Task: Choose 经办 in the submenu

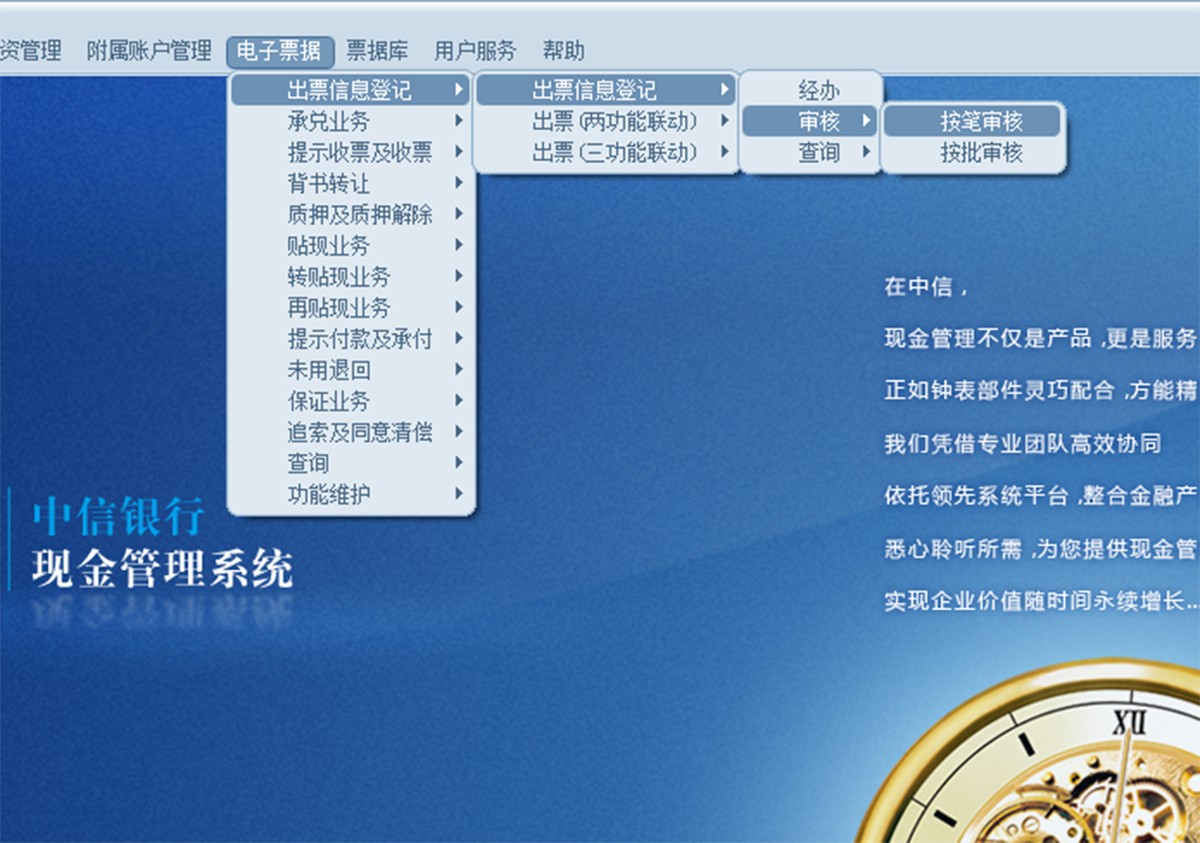Action: point(811,90)
